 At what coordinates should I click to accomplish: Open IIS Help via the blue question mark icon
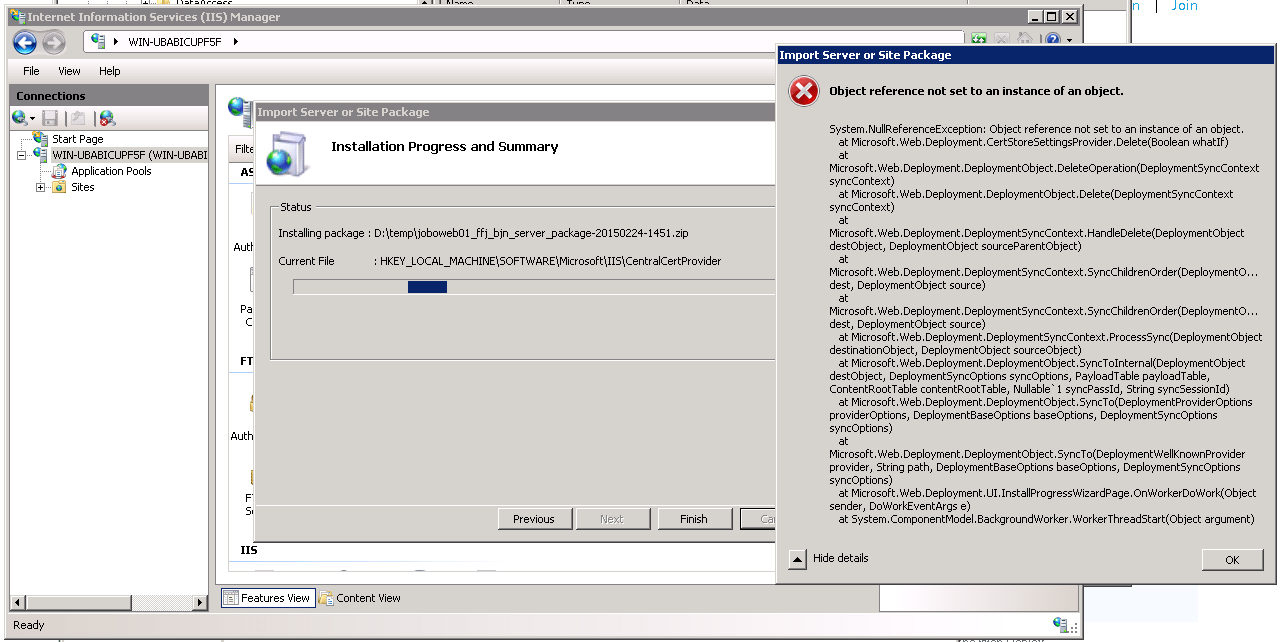(x=1053, y=38)
